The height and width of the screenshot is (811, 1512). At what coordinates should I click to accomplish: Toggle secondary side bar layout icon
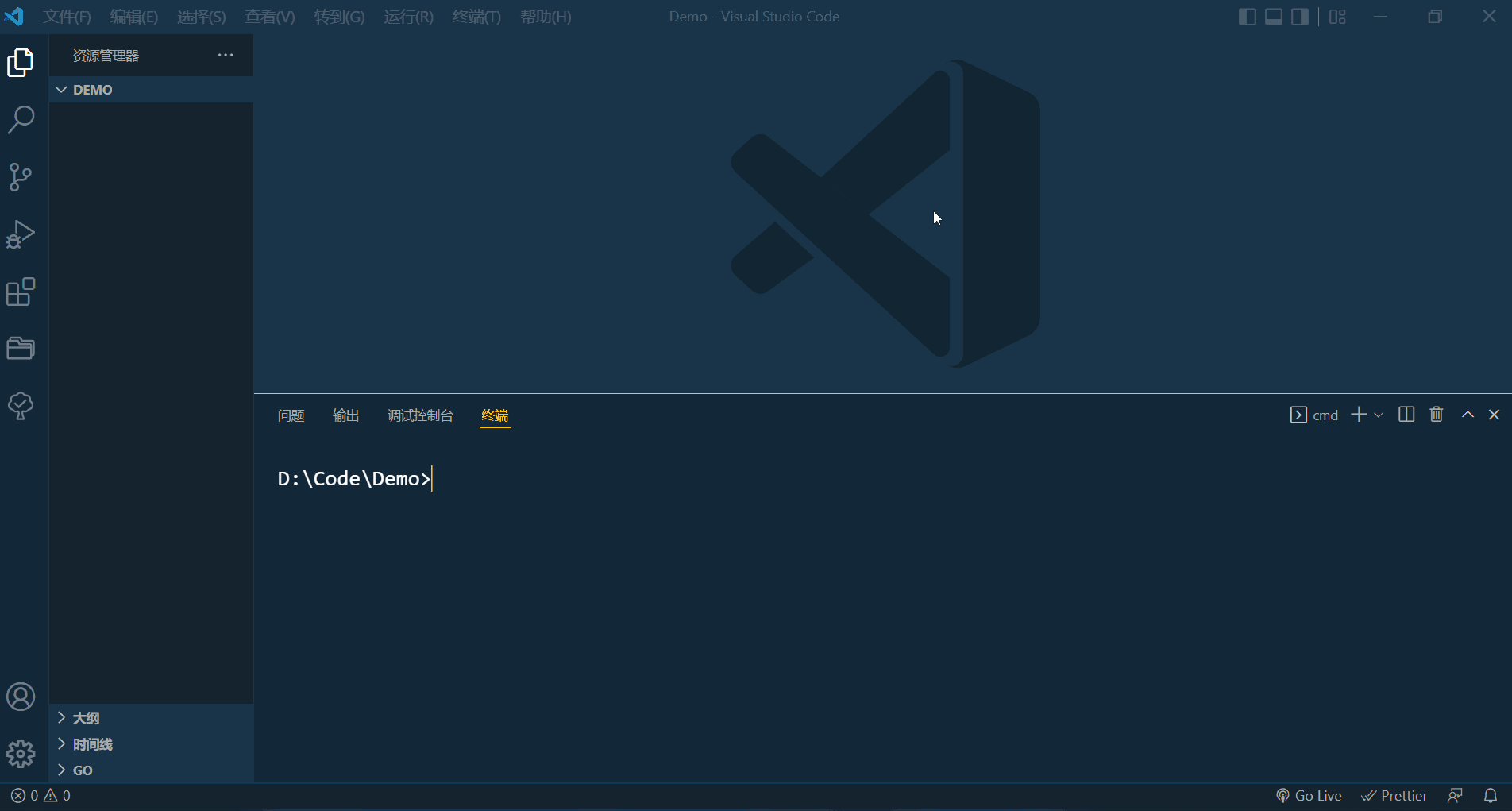tap(1300, 17)
